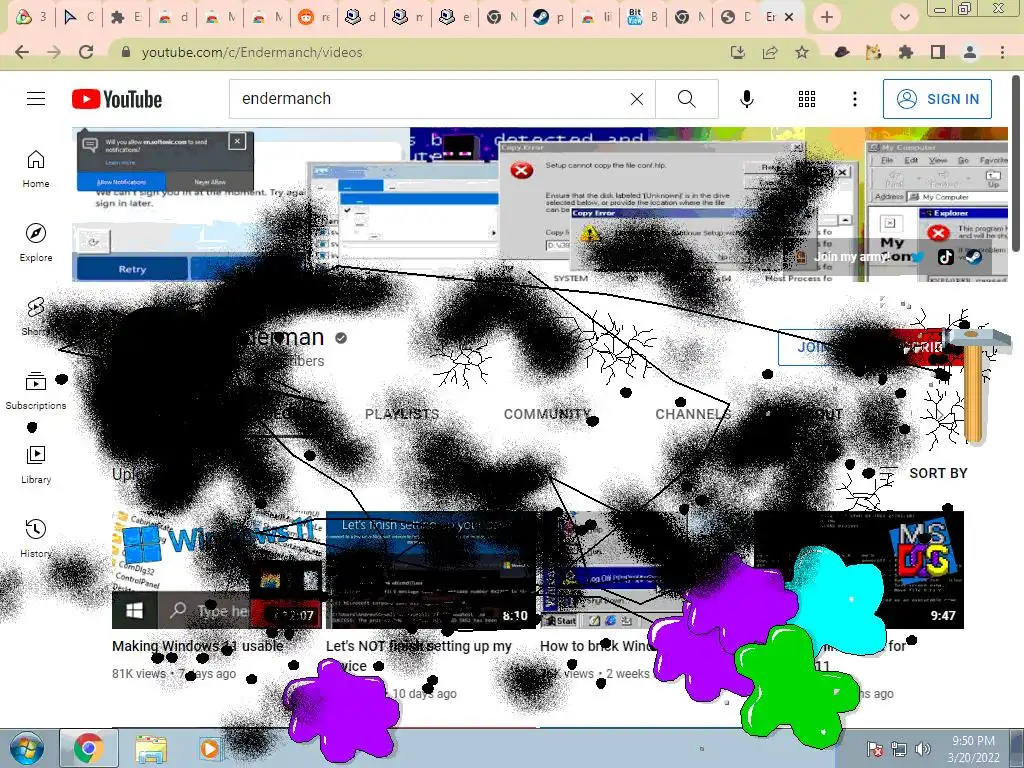Open Windows Start button
This screenshot has height=768, width=1024.
coord(25,748)
